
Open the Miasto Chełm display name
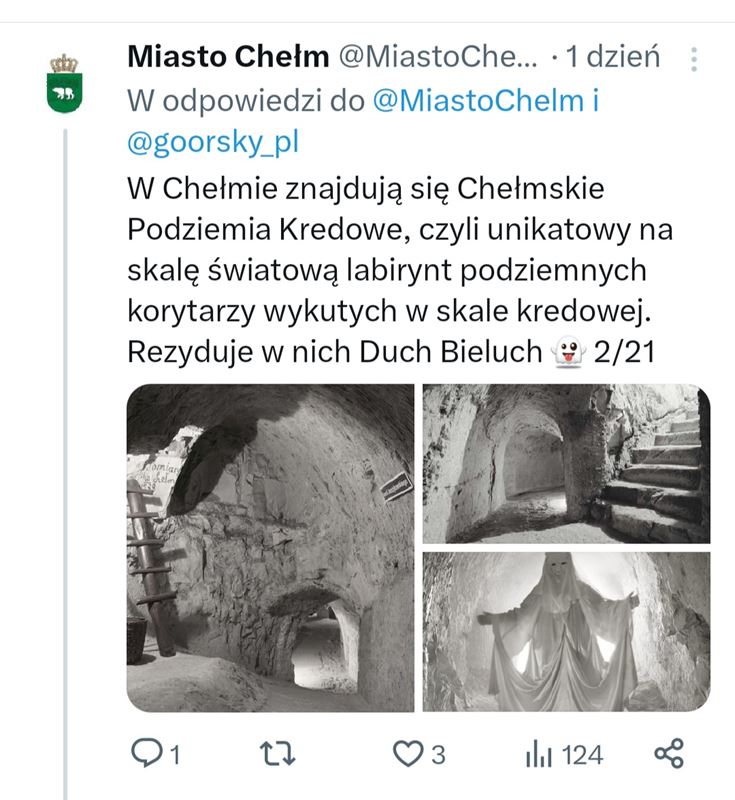tap(228, 57)
